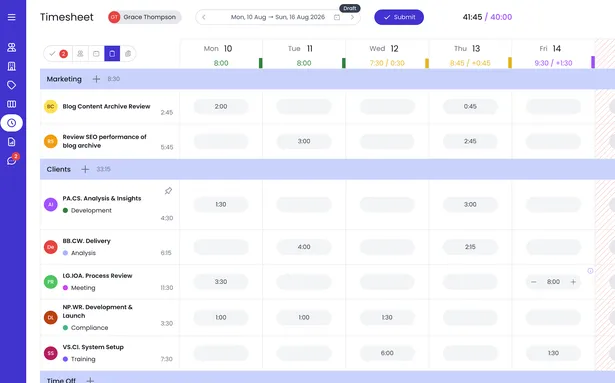
Task: Select the Wed 12 day column header
Action: (x=387, y=54)
